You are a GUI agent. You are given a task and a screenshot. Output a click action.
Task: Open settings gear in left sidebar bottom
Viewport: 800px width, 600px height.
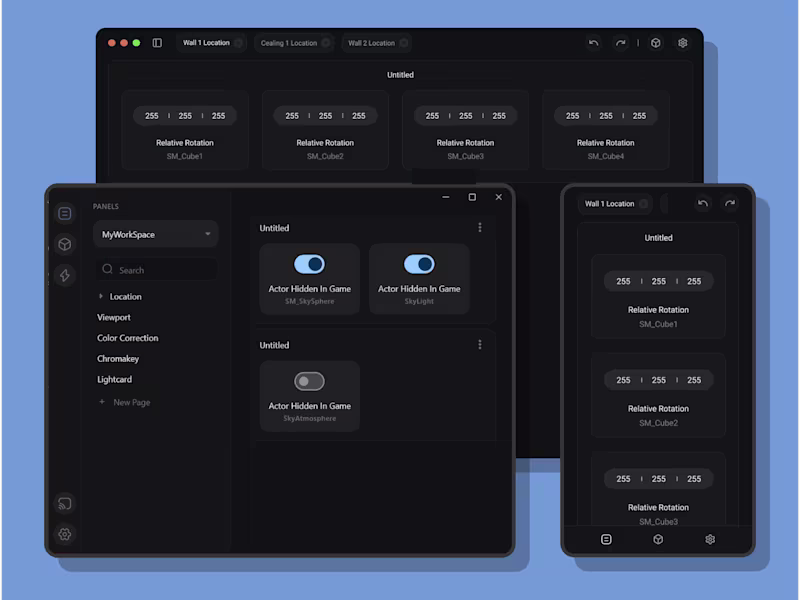click(65, 534)
